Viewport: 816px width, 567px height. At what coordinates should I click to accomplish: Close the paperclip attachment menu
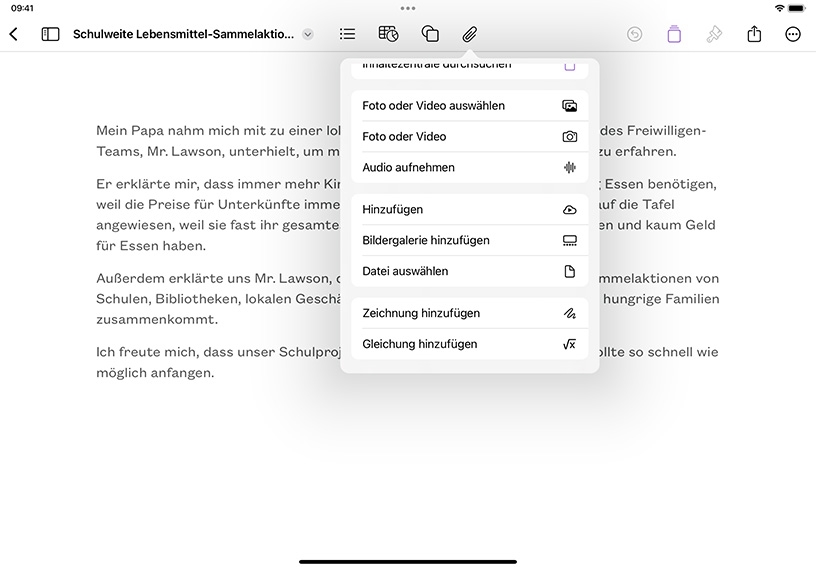(x=469, y=34)
